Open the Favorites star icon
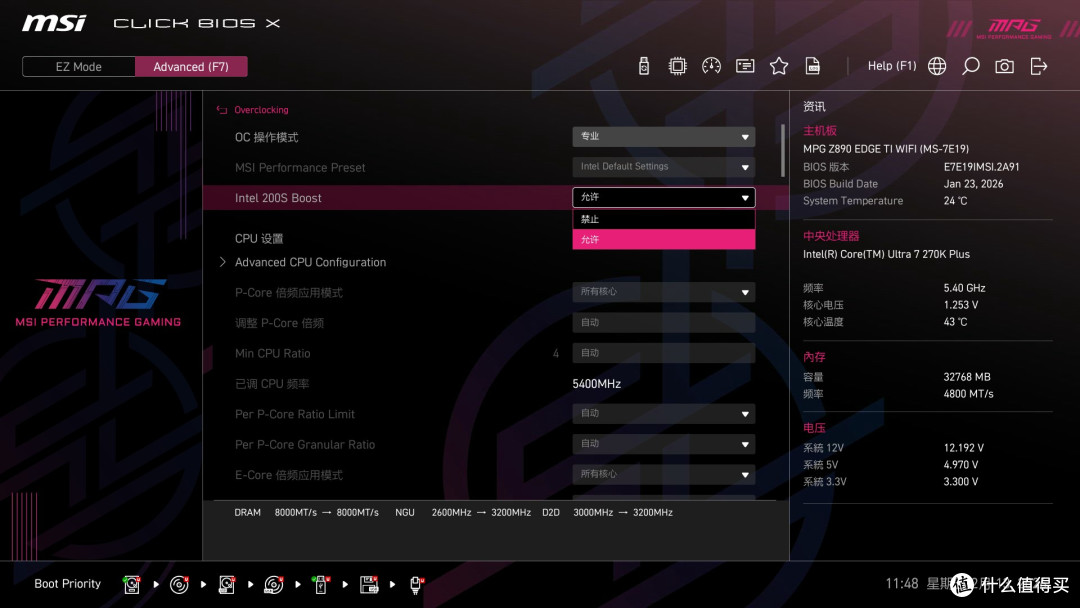The image size is (1080, 608). coord(778,66)
